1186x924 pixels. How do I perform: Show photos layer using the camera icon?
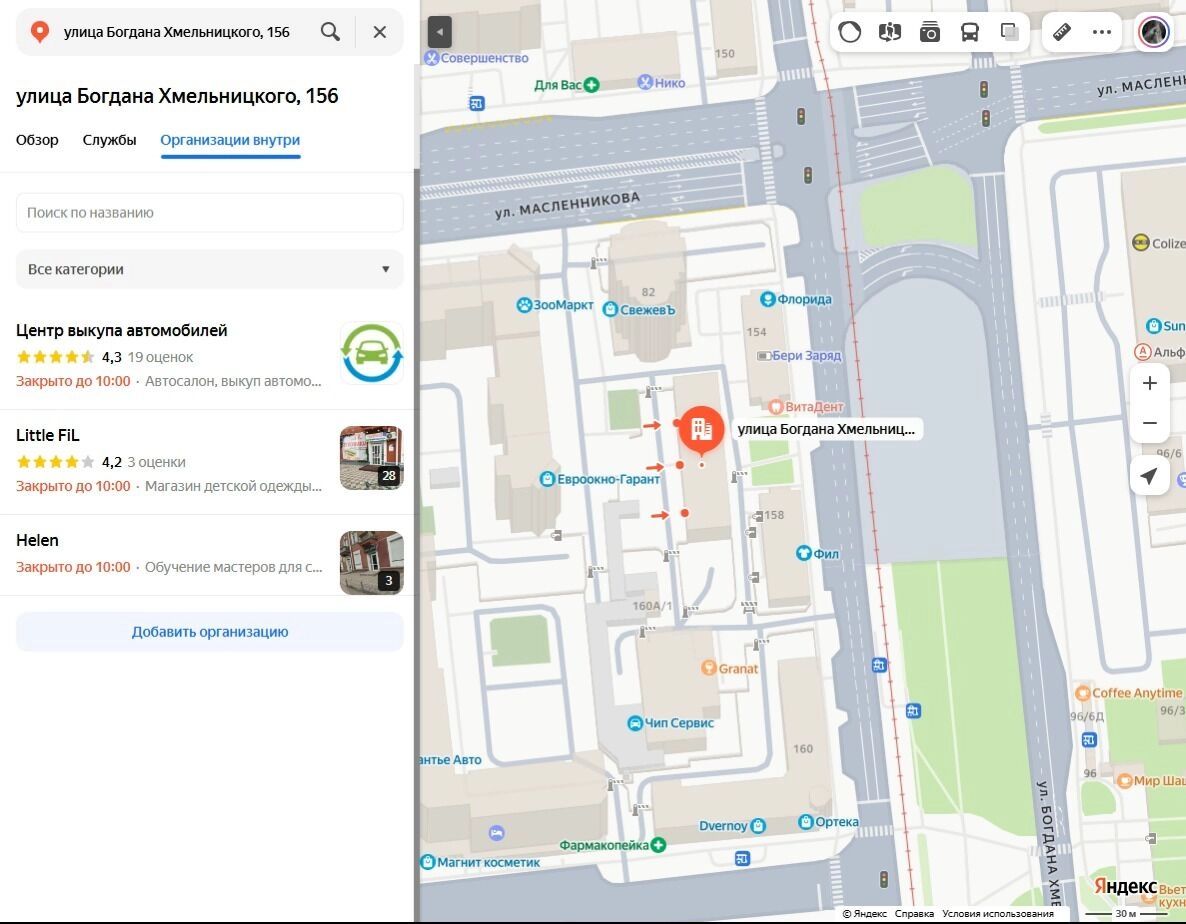pyautogui.click(x=930, y=32)
